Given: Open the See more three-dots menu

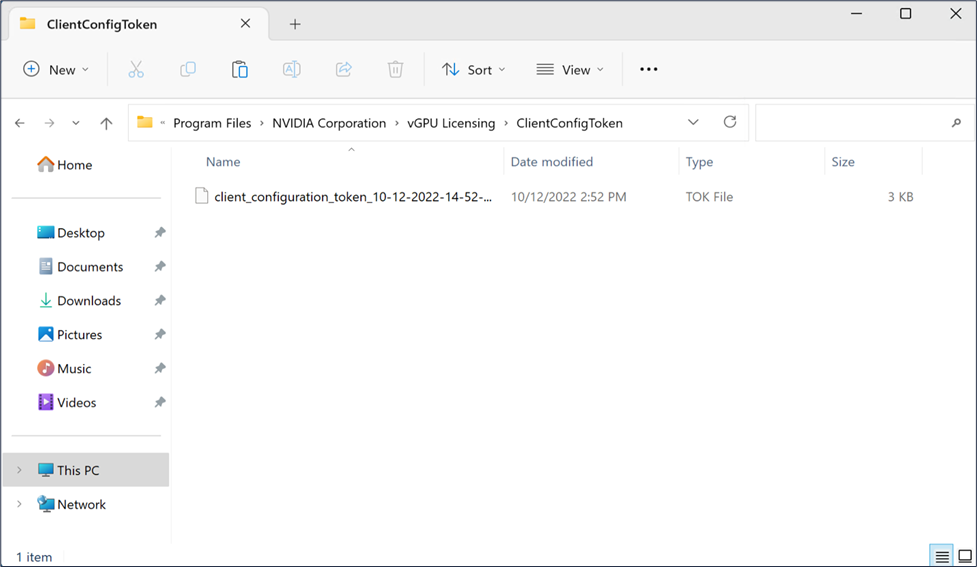Looking at the screenshot, I should 649,69.
